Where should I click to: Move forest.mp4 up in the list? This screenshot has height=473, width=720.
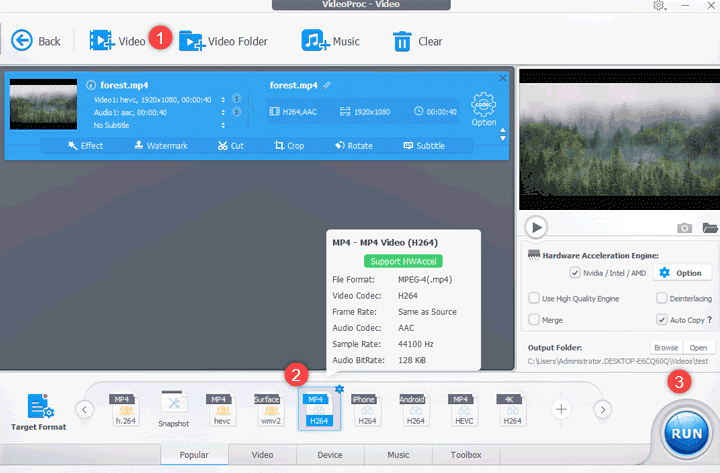click(x=503, y=130)
